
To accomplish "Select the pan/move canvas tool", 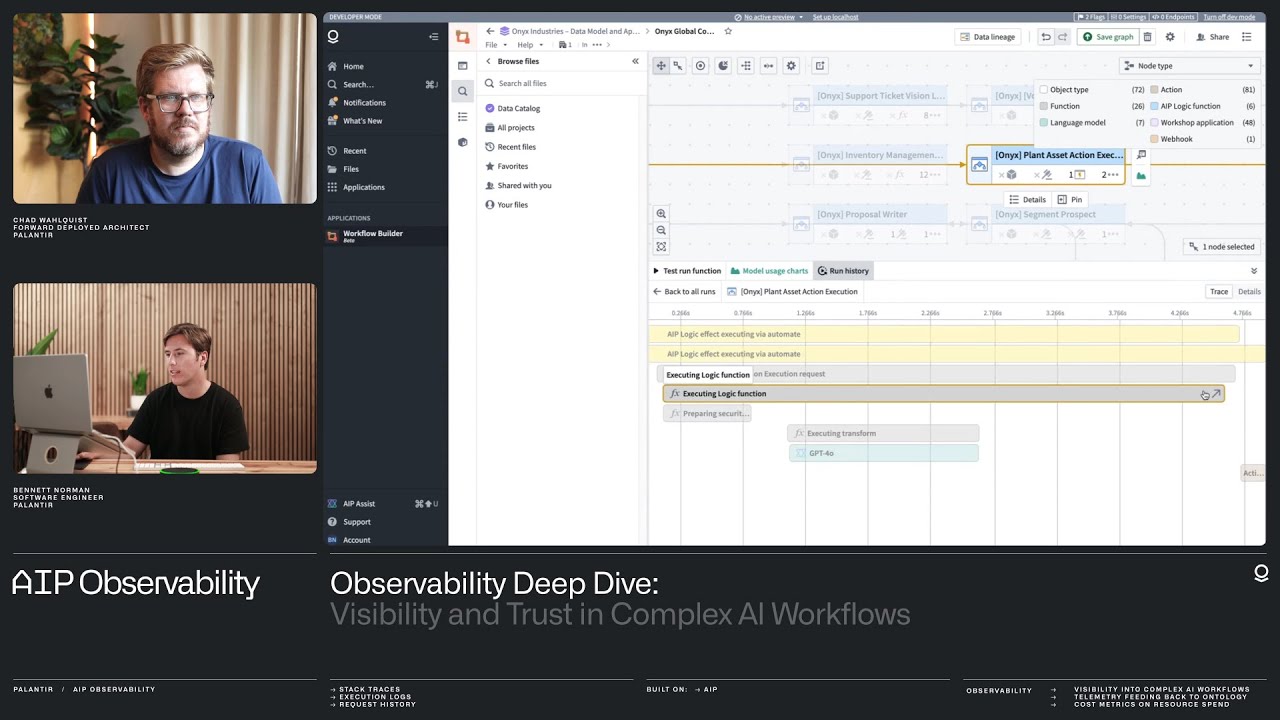I will pyautogui.click(x=661, y=66).
